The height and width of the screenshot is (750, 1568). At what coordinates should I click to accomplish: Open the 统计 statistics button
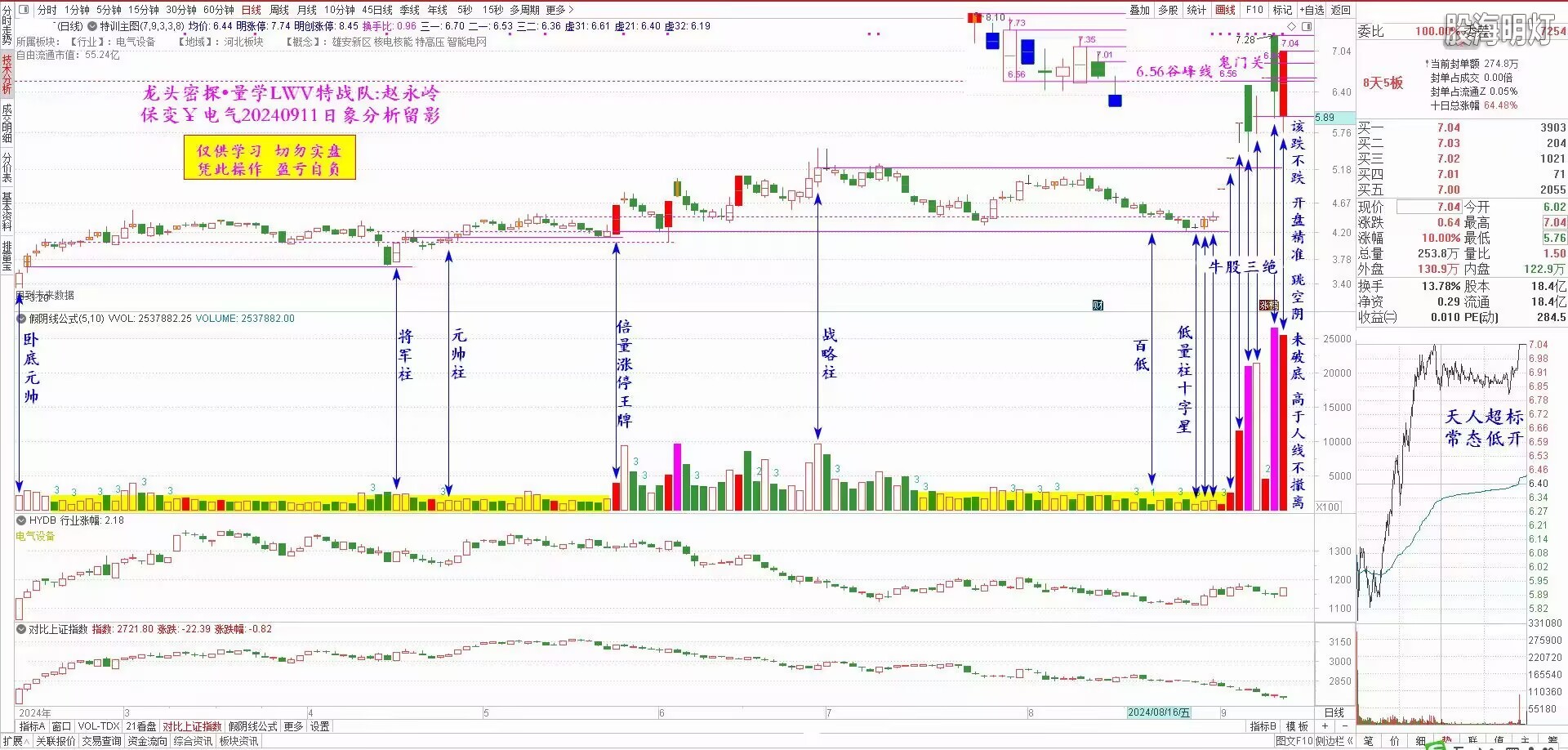[x=1196, y=10]
